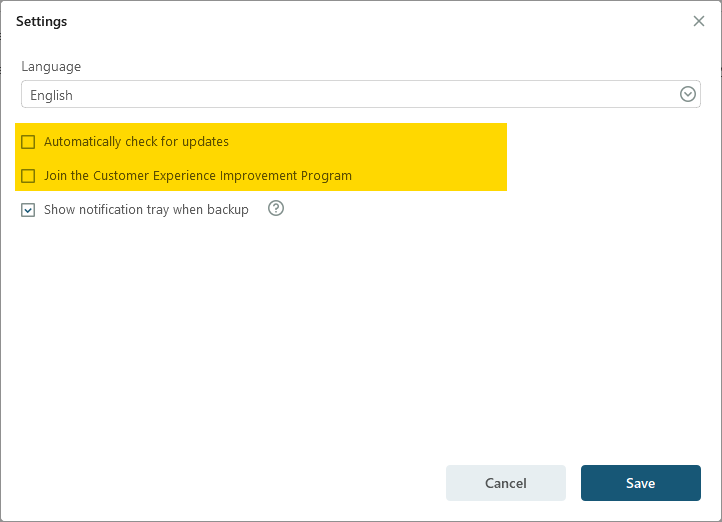Select the English value in Language combo
The image size is (722, 522).
51,95
